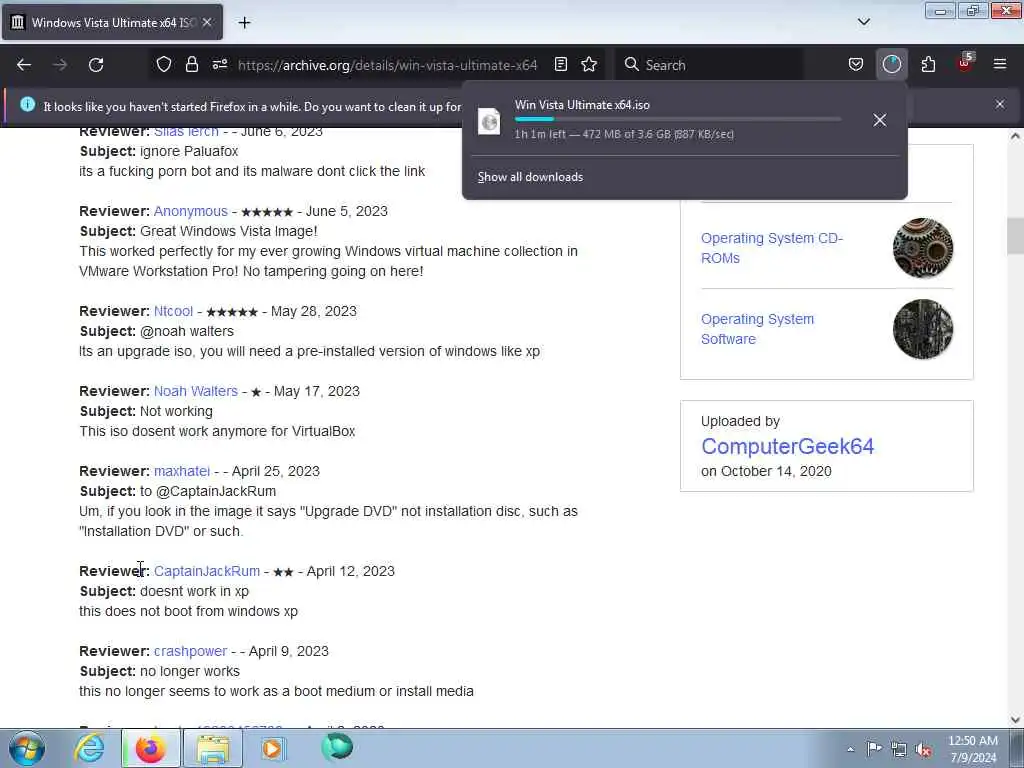
Task: Open the extensions puzzle icon
Action: tap(928, 65)
